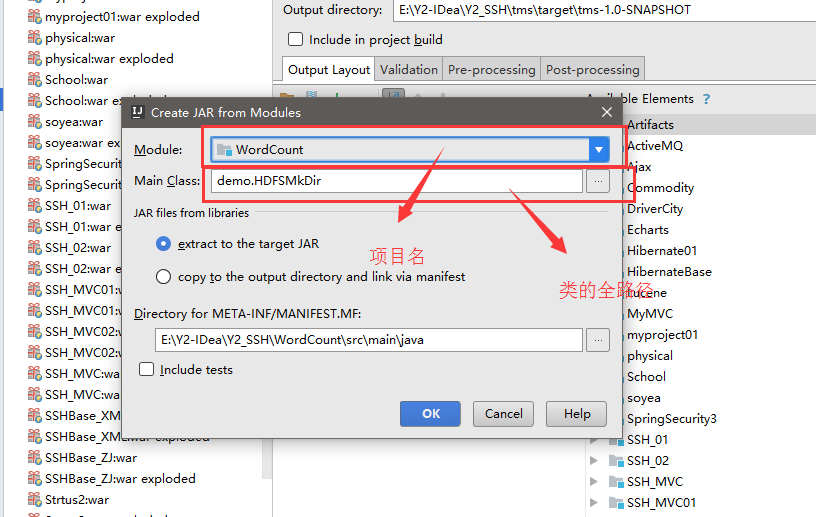Expand the SSH_MVC01 module node
The image size is (816, 517).
point(594,503)
